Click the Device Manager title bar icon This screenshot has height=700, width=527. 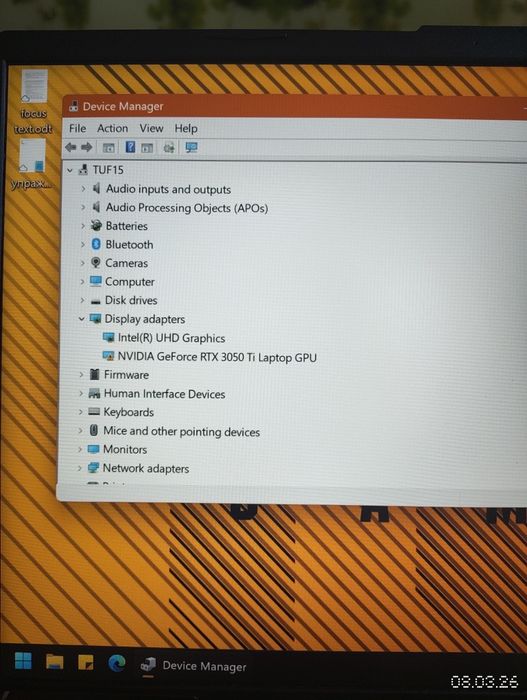[73, 106]
